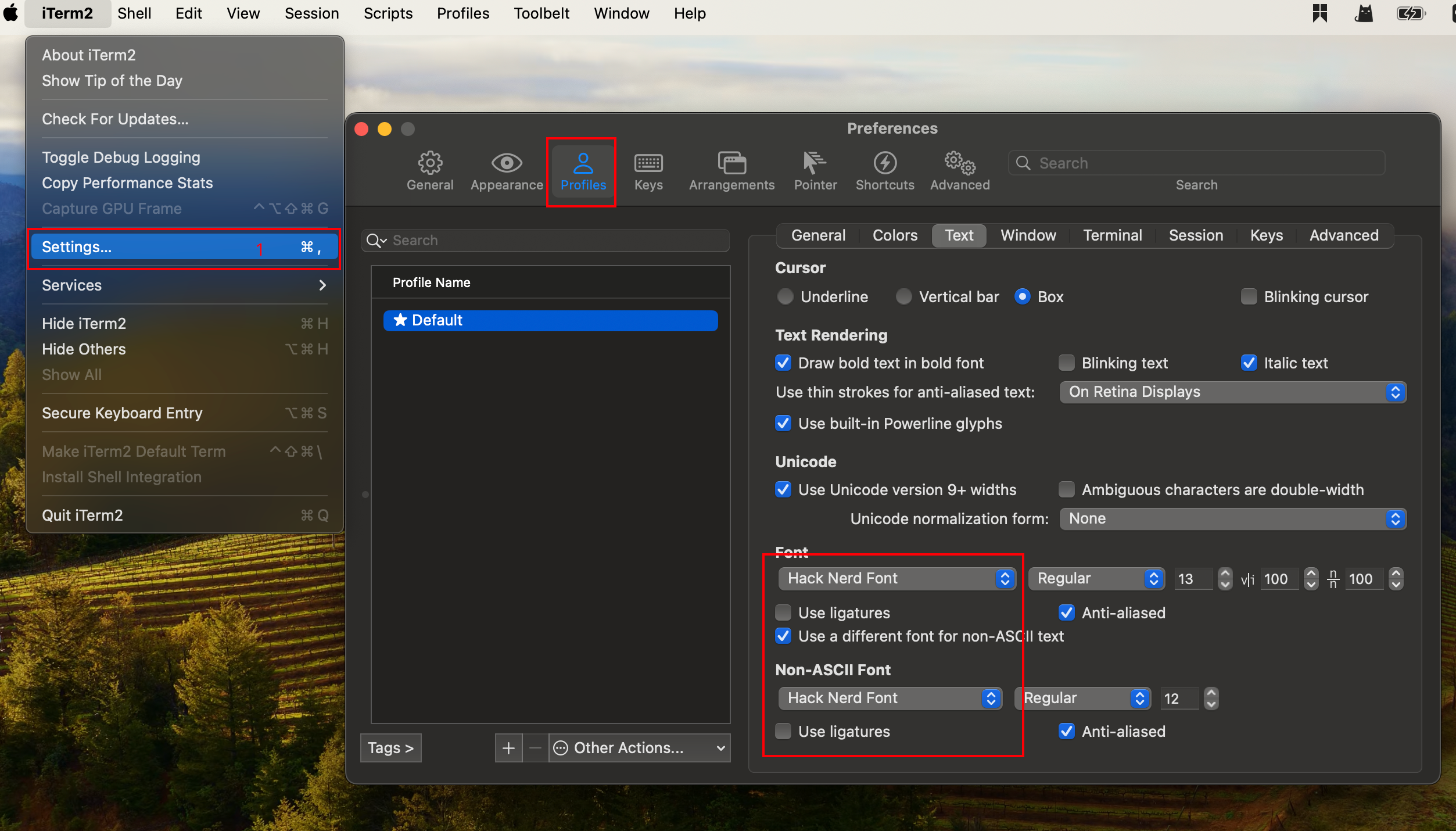1456x831 pixels.
Task: Select the Underline cursor radio button
Action: (x=785, y=297)
